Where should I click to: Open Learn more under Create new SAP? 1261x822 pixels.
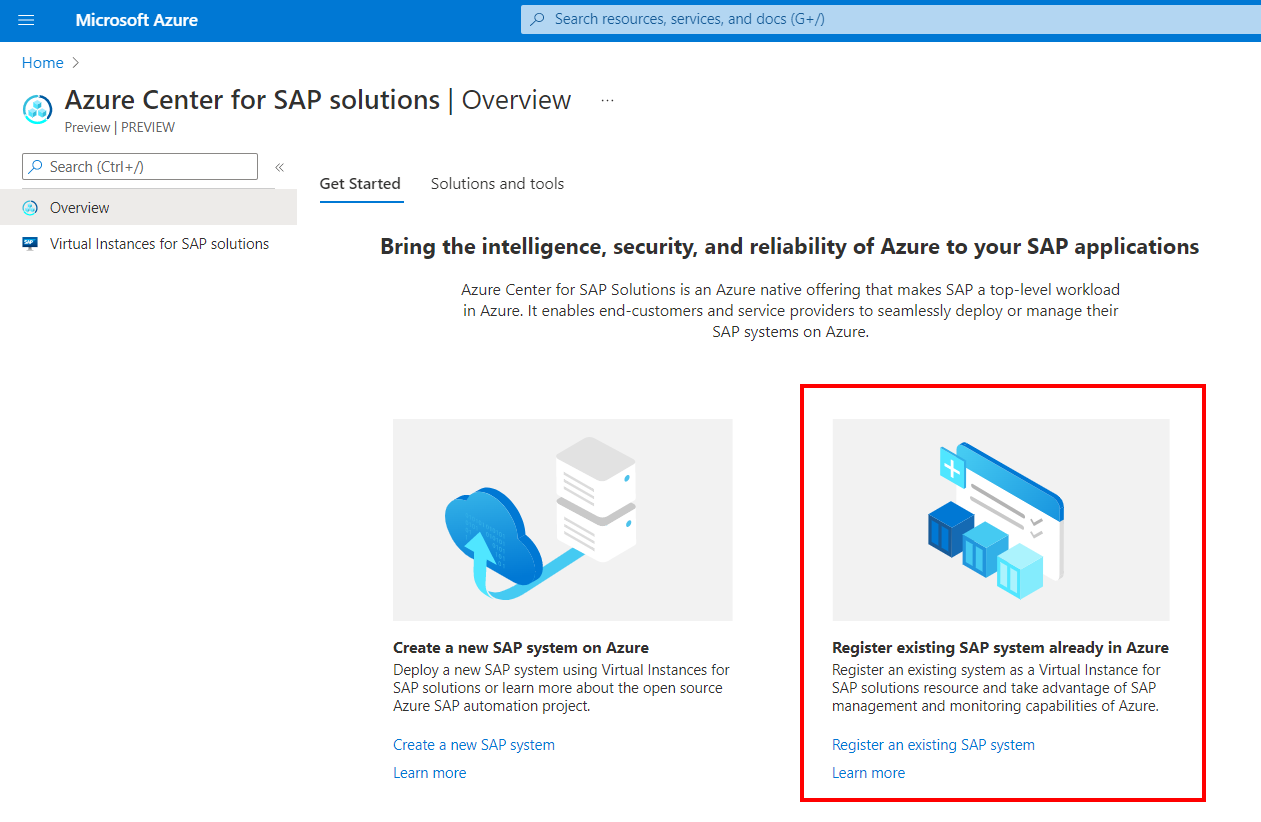pyautogui.click(x=430, y=773)
